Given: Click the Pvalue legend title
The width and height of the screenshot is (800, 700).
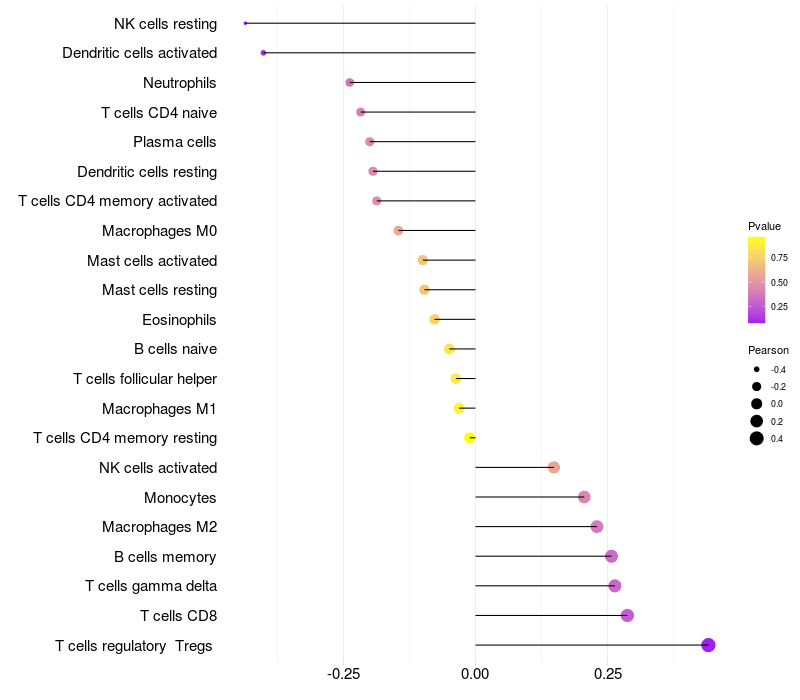Looking at the screenshot, I should [764, 226].
